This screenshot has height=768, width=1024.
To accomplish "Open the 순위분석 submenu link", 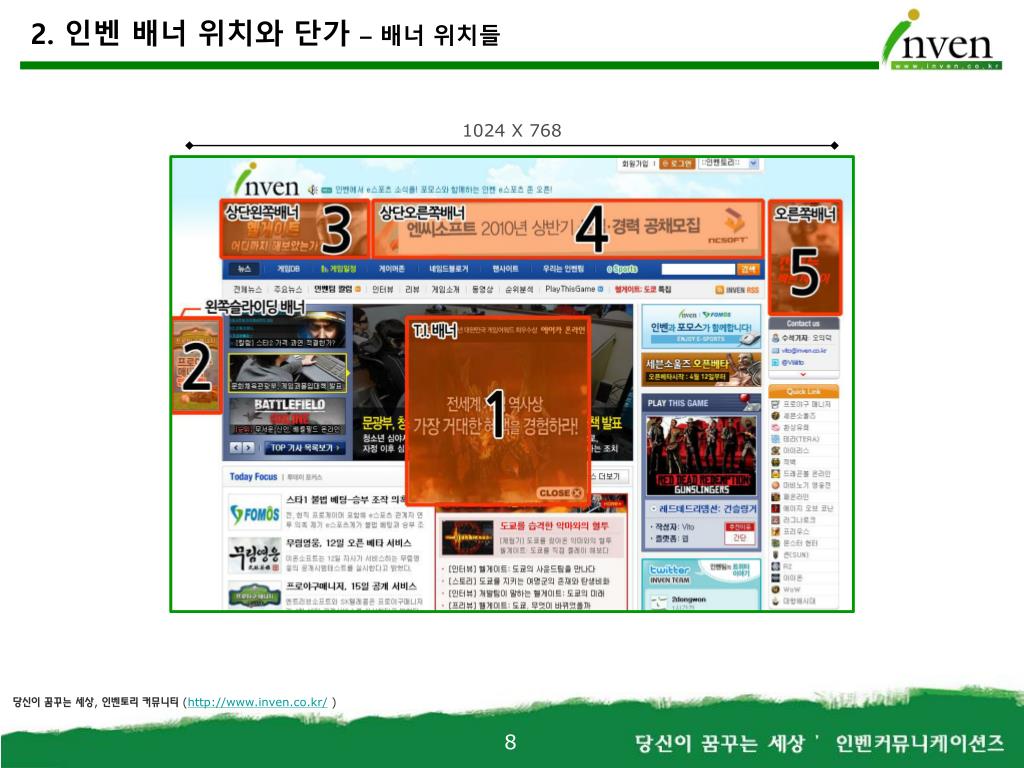I will coord(519,289).
